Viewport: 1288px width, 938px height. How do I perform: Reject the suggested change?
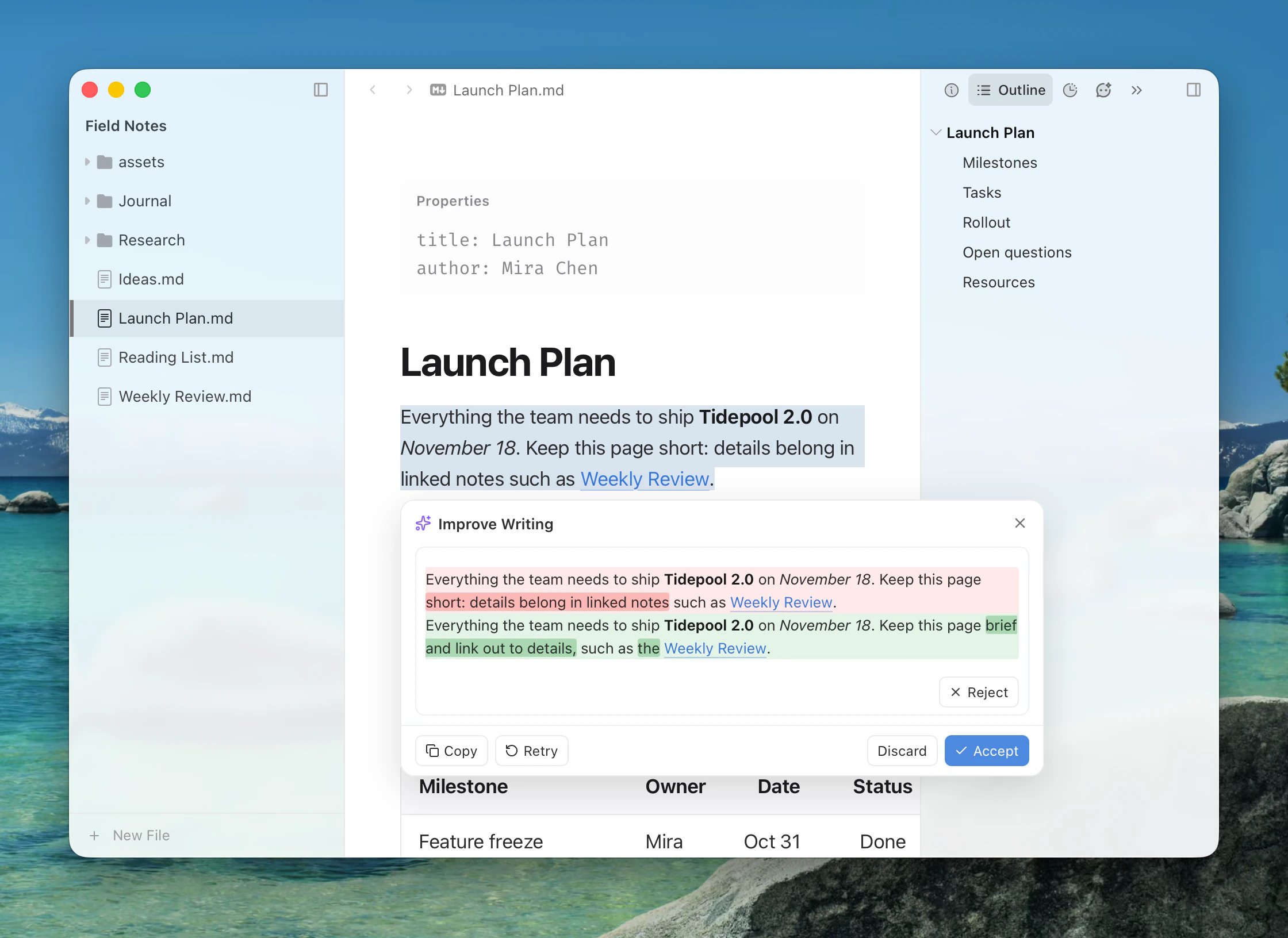(x=979, y=692)
